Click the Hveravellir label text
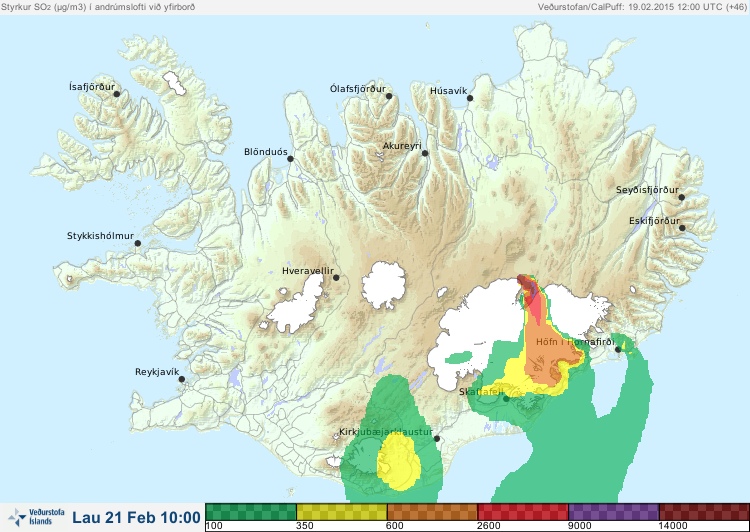This screenshot has width=750, height=532. pyautogui.click(x=308, y=271)
